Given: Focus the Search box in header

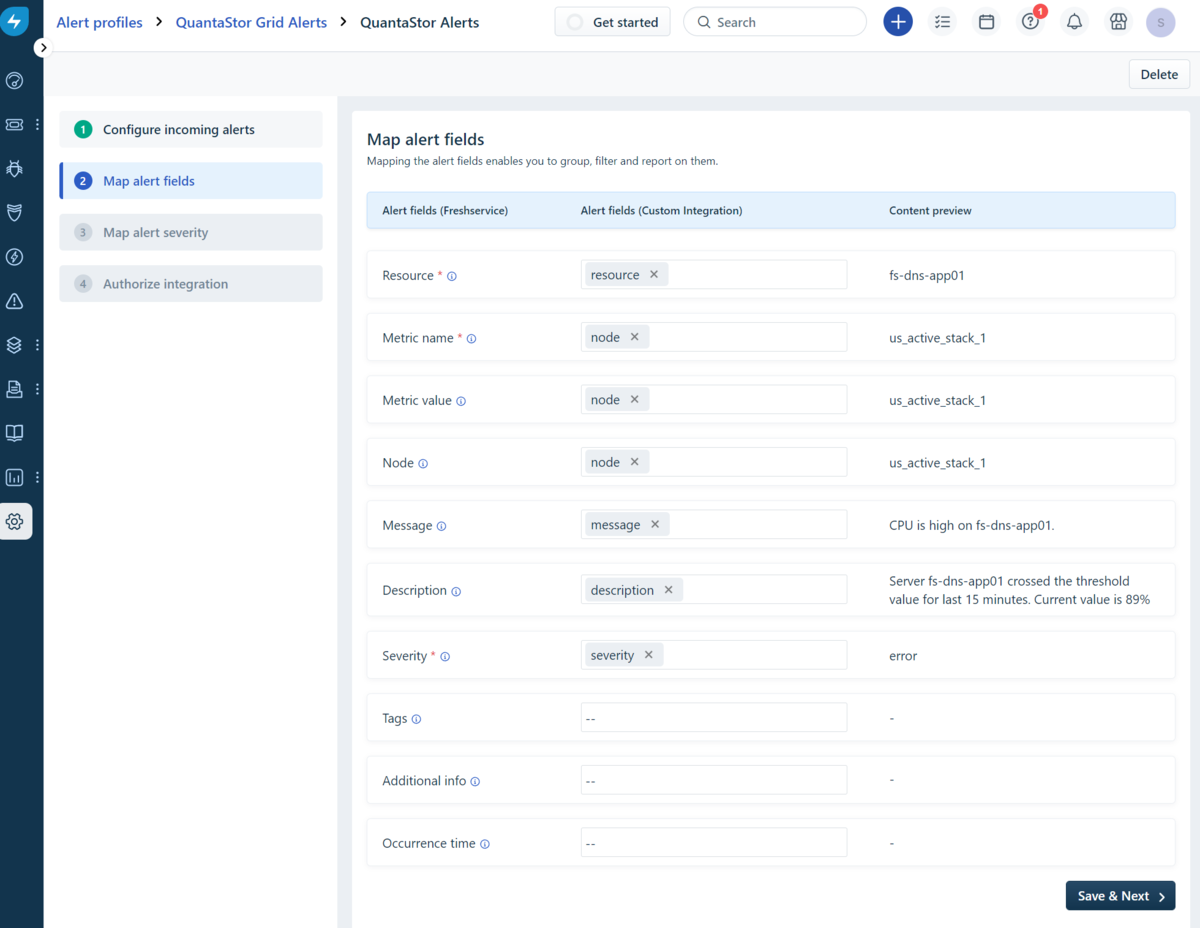Looking at the screenshot, I should tap(775, 22).
